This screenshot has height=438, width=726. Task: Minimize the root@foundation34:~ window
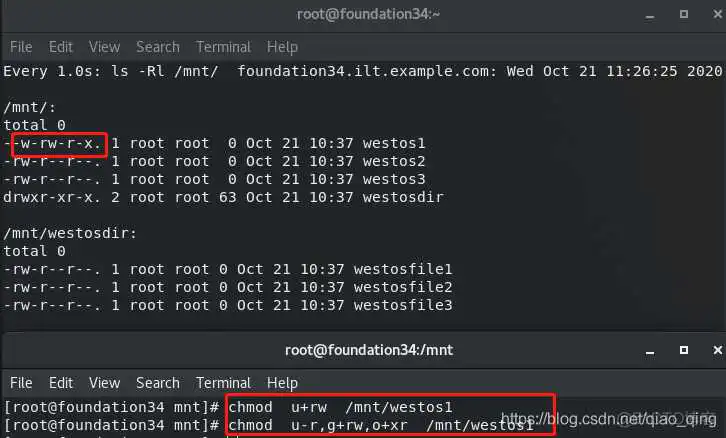pyautogui.click(x=650, y=16)
